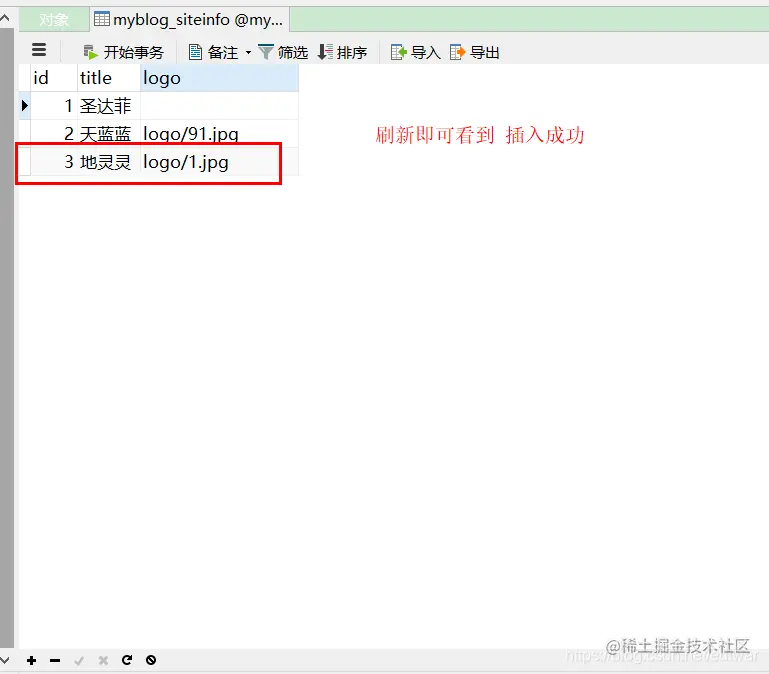Select the cell 天蓝蓝
This screenshot has width=769, height=674.
(x=109, y=133)
